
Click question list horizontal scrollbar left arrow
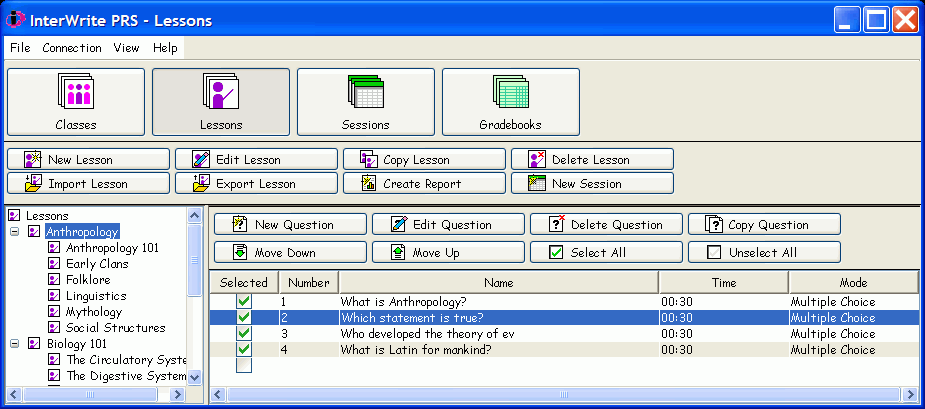[x=218, y=394]
